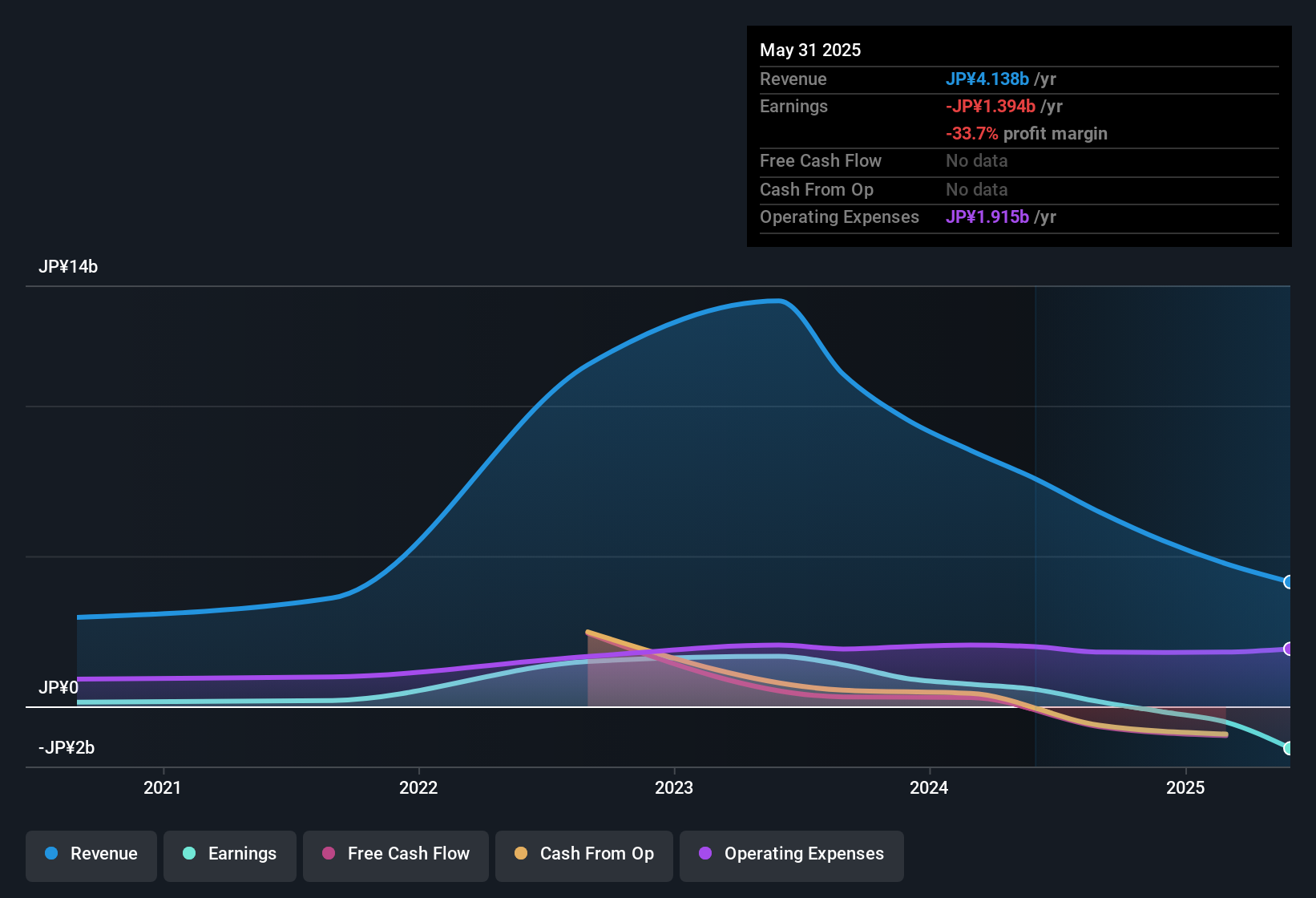Image resolution: width=1316 pixels, height=898 pixels.
Task: Click the Operating Expenses label in tooltip
Action: 839,216
